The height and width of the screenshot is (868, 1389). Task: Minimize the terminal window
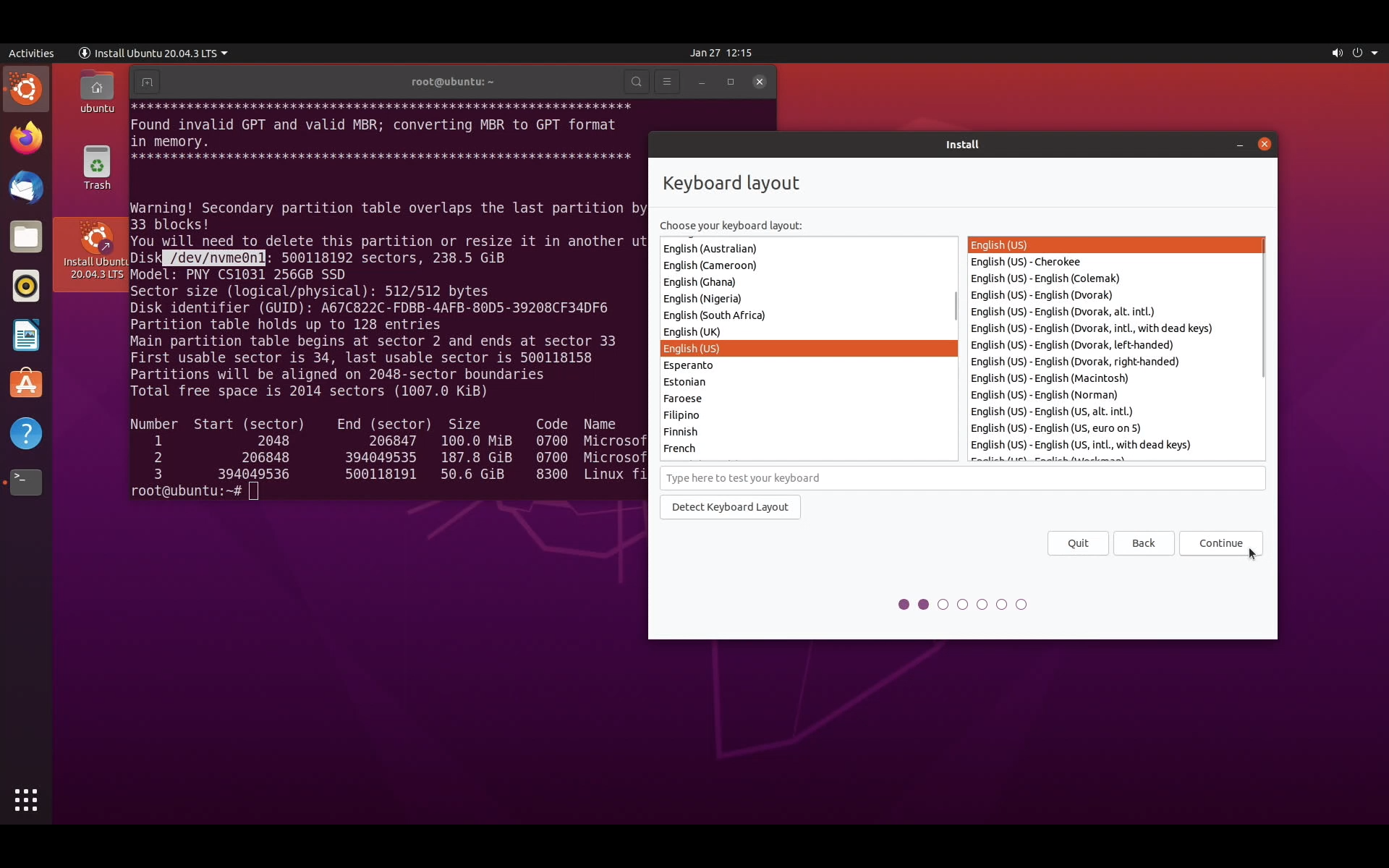pos(701,82)
